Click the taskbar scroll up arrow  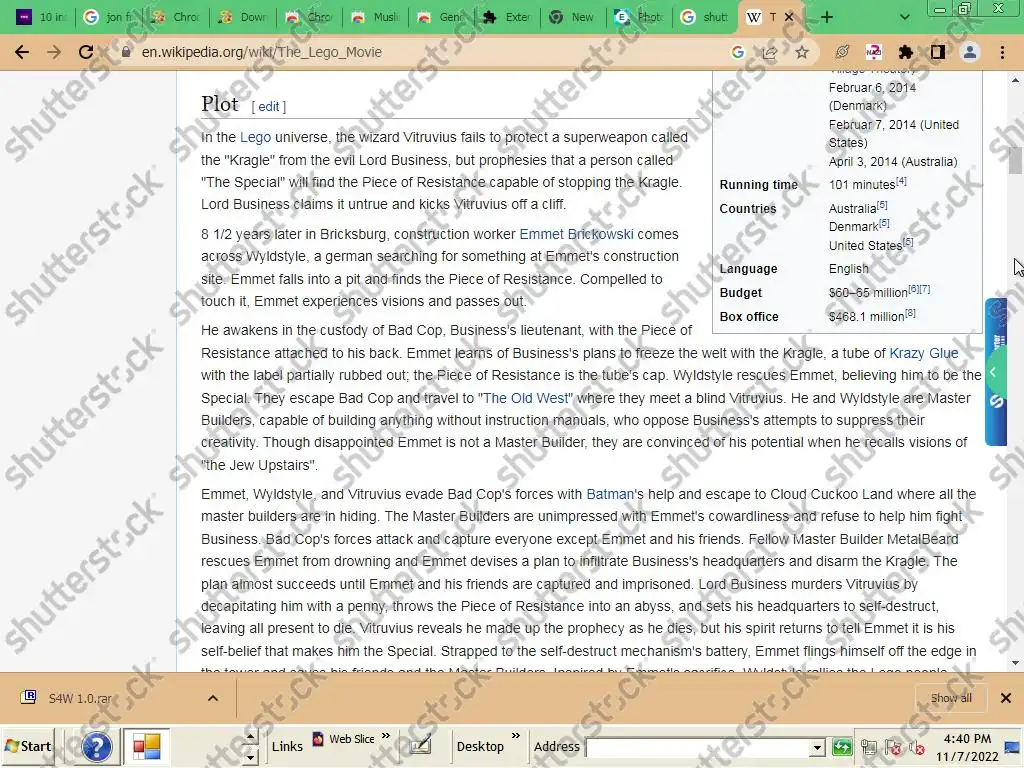(x=250, y=737)
